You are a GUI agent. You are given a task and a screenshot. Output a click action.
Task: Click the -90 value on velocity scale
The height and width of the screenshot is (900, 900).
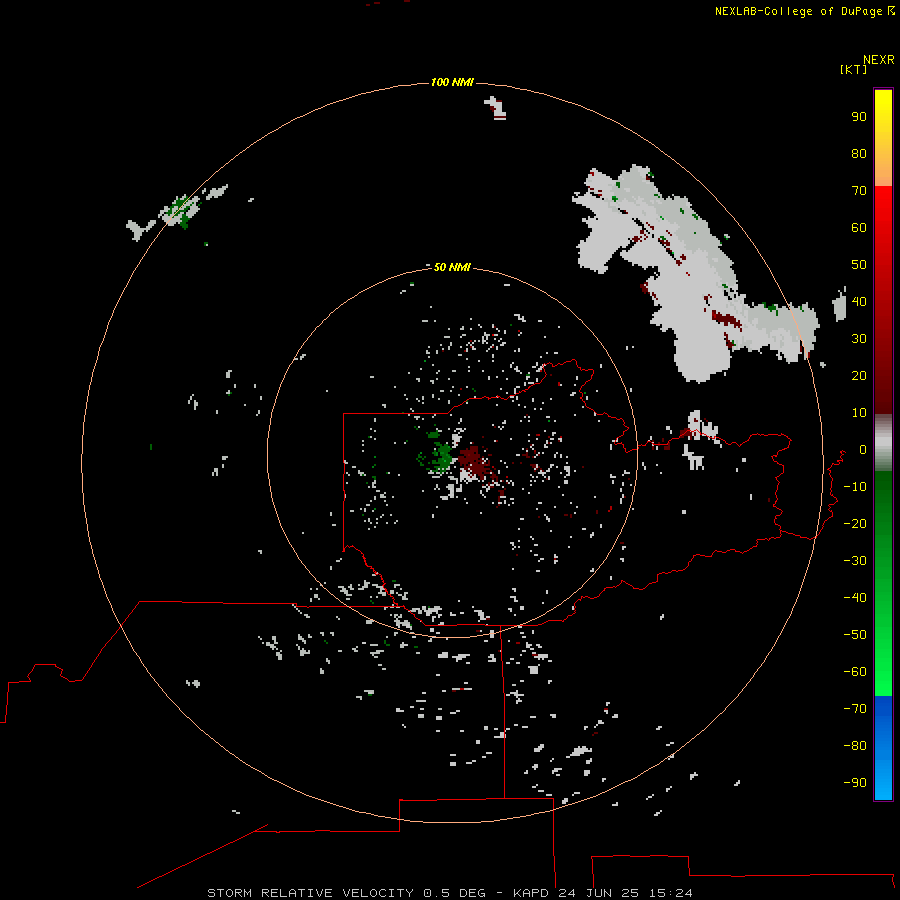pos(855,783)
